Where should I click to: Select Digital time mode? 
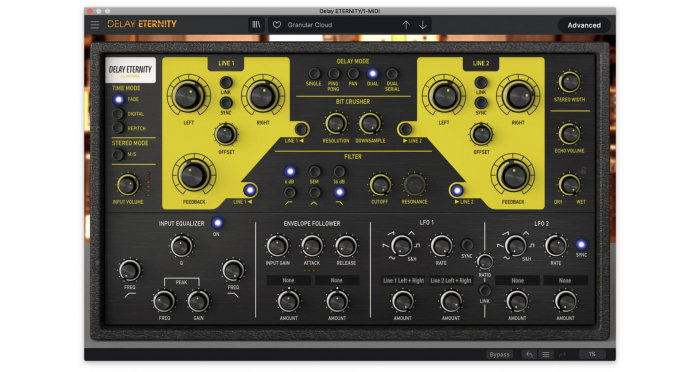(x=118, y=114)
